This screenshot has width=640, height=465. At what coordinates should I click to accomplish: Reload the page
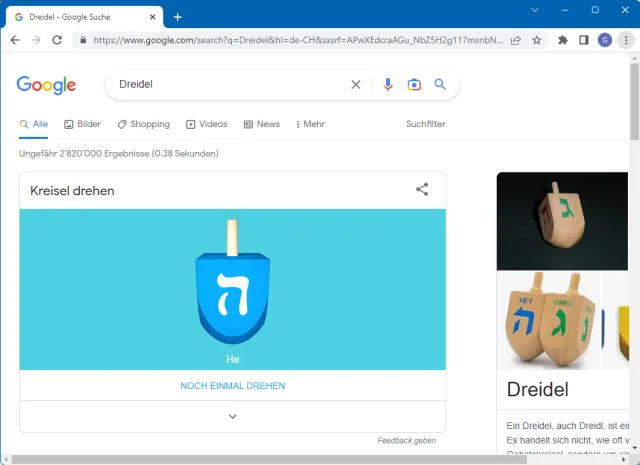coord(57,40)
